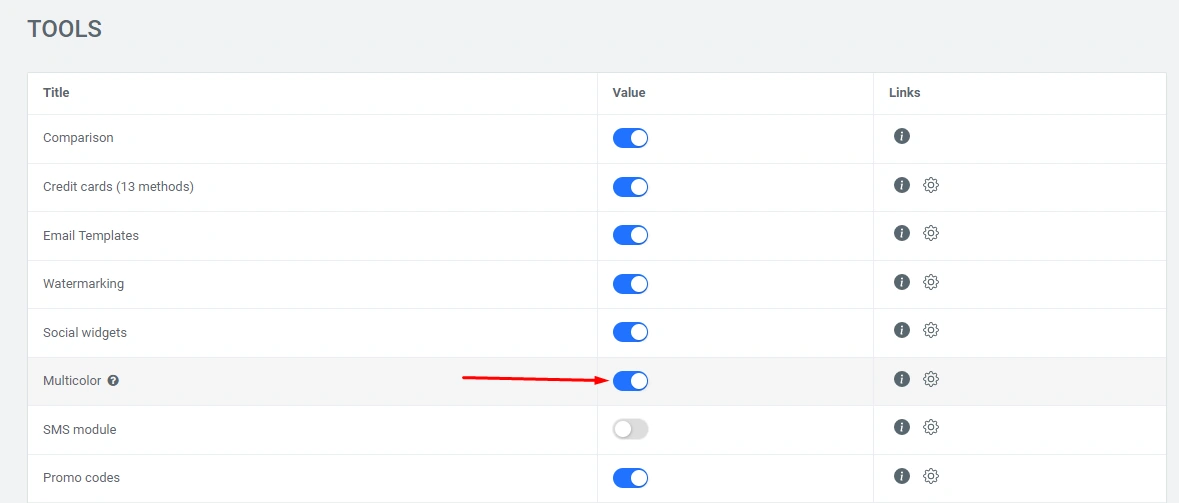View Email Templates info icon
The height and width of the screenshot is (503, 1179).
pyautogui.click(x=901, y=233)
